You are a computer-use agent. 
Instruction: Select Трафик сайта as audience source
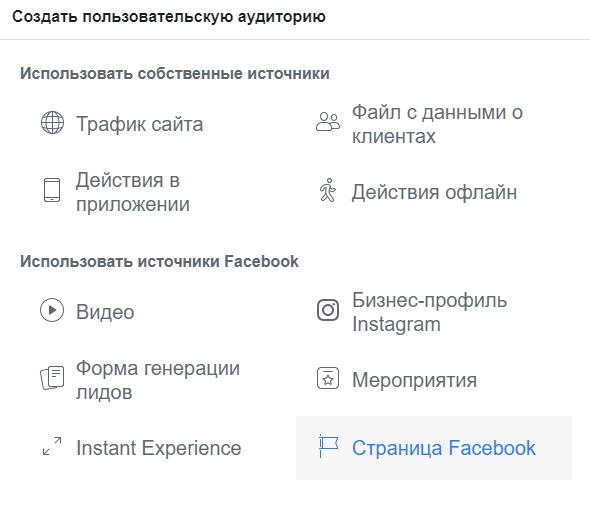[x=140, y=124]
